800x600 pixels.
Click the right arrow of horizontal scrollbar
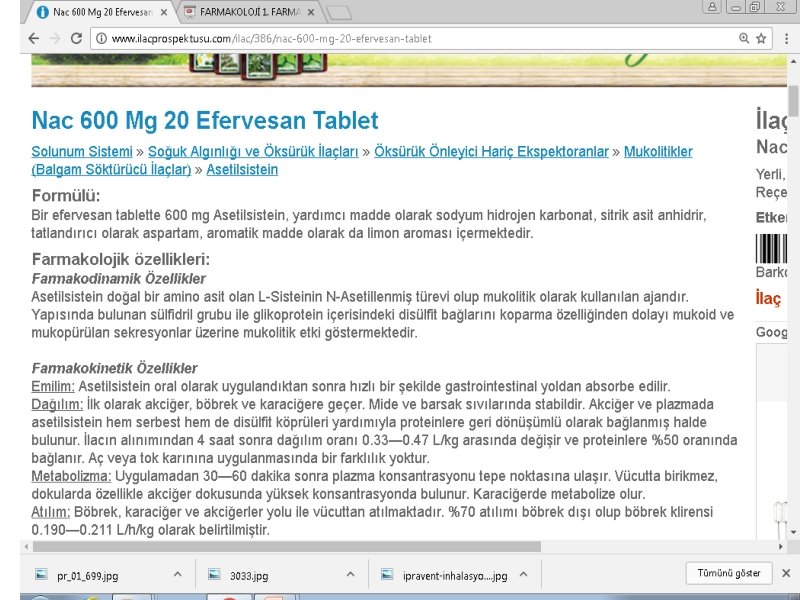780,546
